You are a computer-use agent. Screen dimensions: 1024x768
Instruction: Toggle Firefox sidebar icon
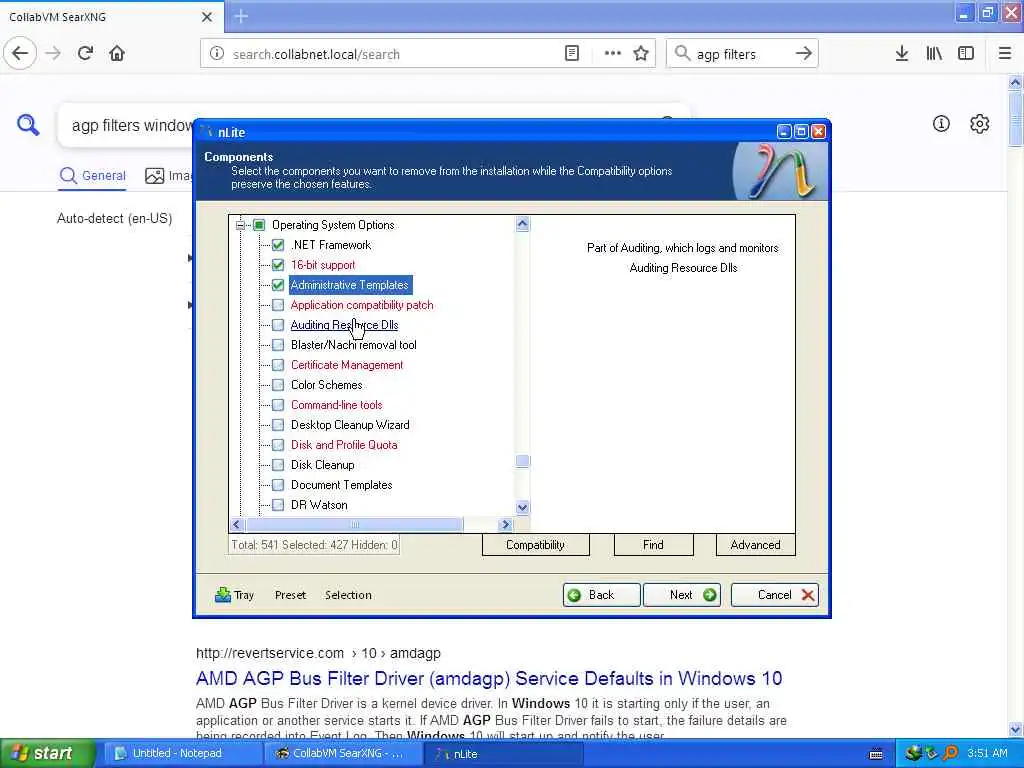[966, 54]
